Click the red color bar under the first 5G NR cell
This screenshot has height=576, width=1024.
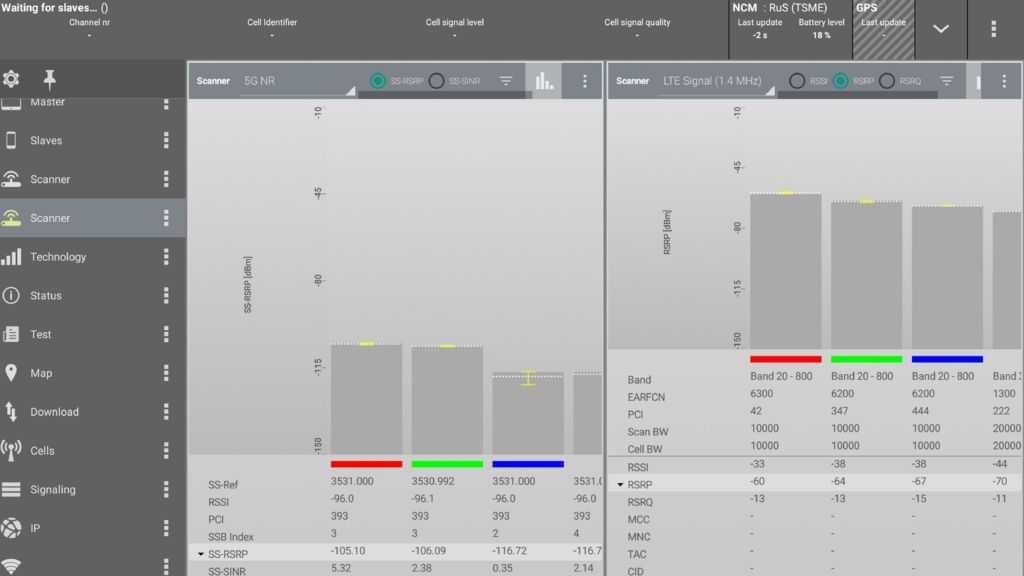[365, 463]
